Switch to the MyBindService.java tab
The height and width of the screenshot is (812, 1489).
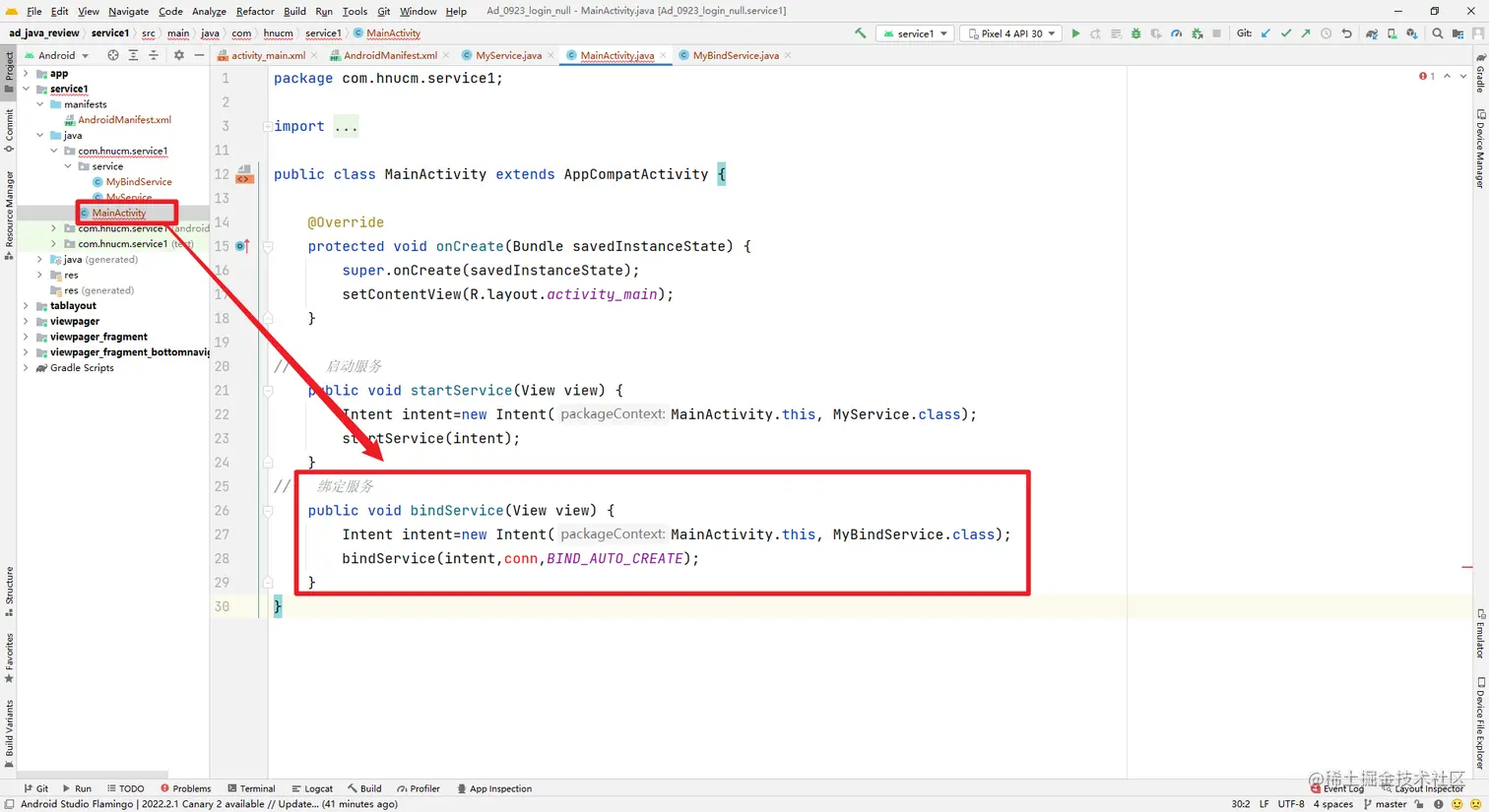coord(736,55)
